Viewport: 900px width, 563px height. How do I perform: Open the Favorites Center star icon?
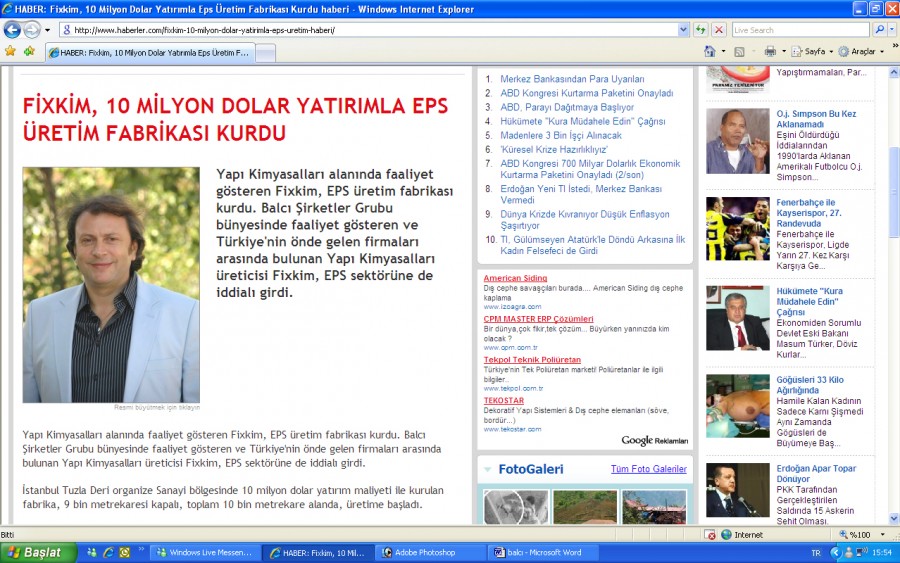[x=10, y=52]
